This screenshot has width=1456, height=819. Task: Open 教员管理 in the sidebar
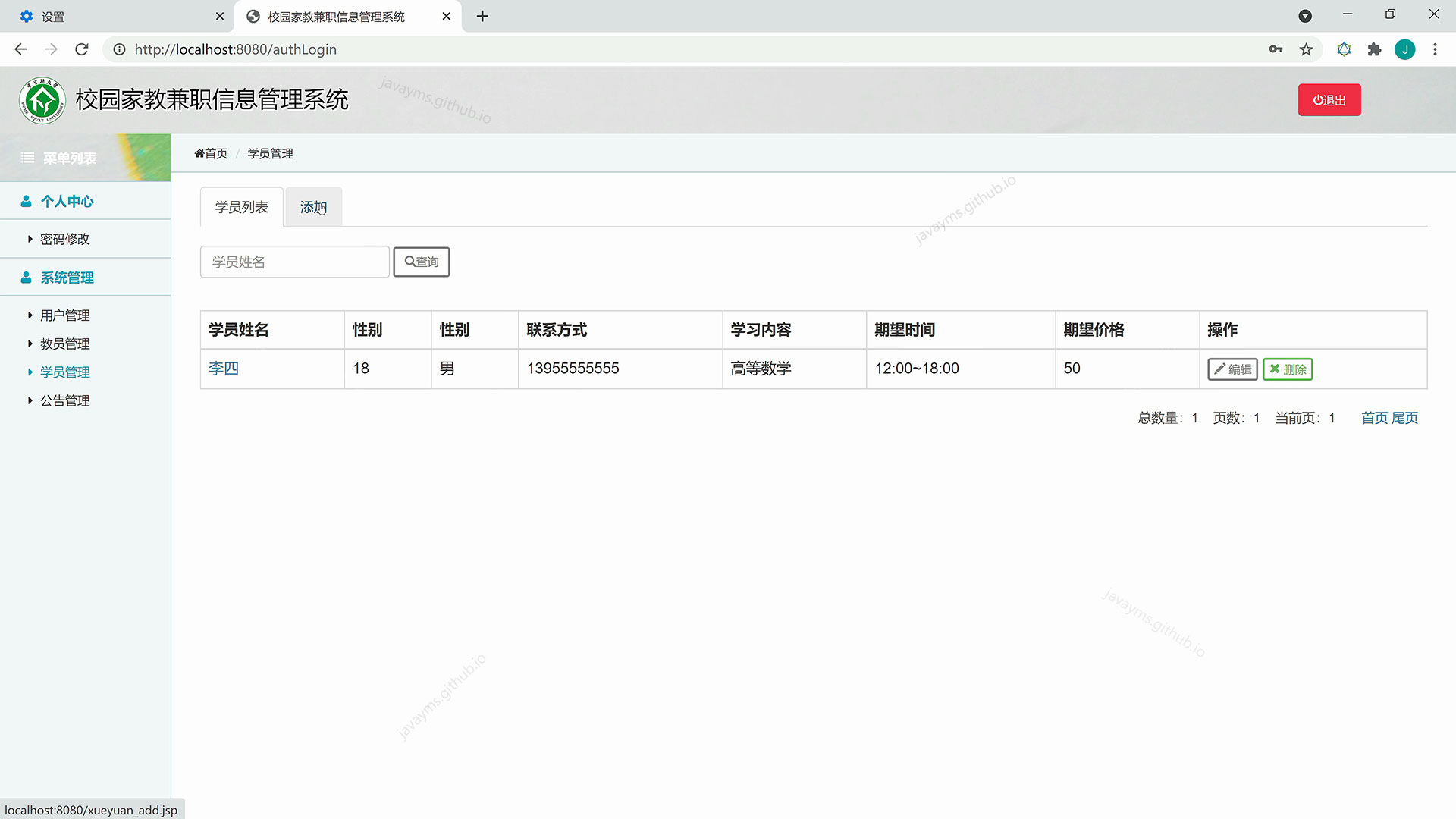point(64,344)
